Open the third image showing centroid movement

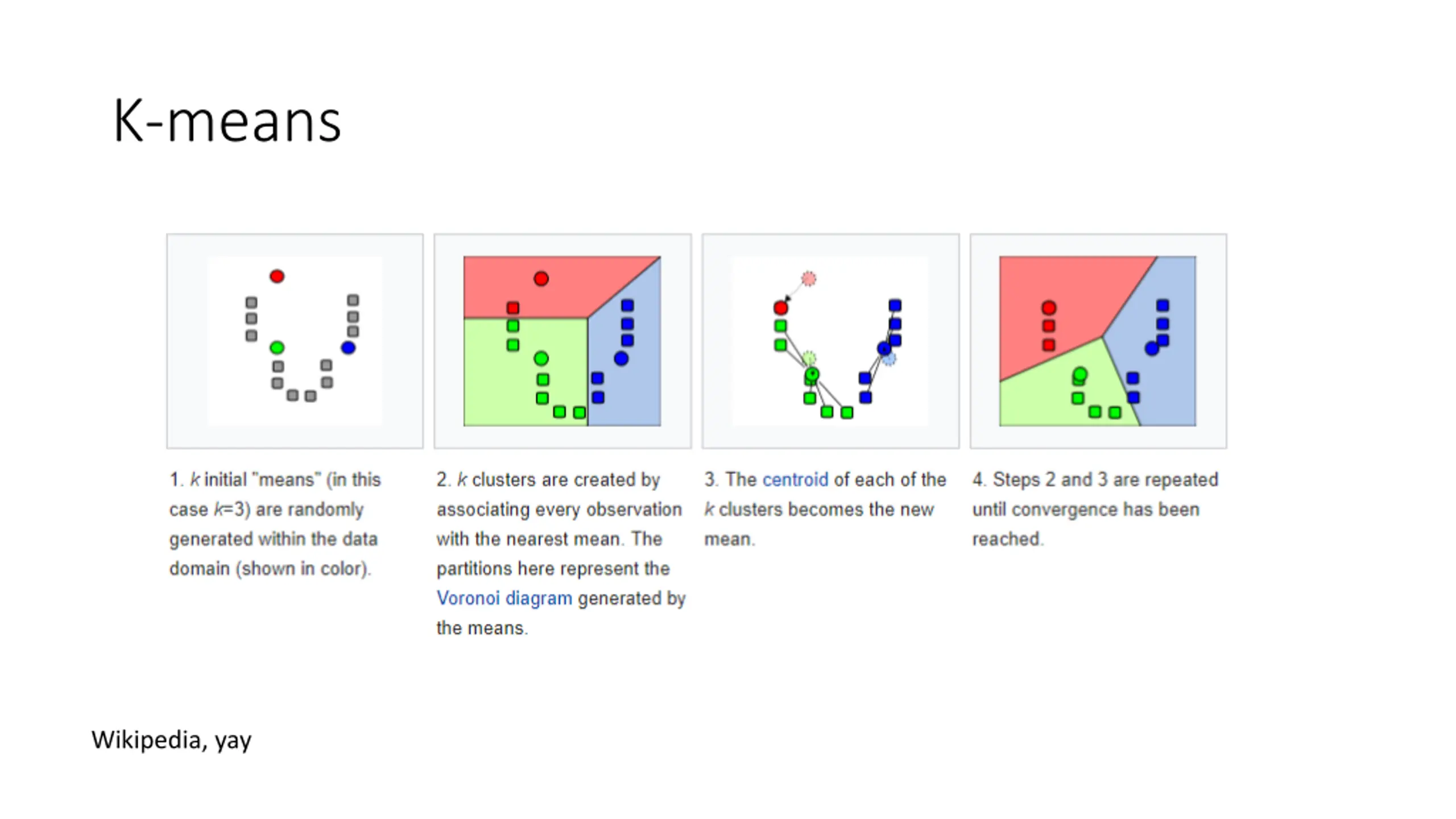(830, 341)
